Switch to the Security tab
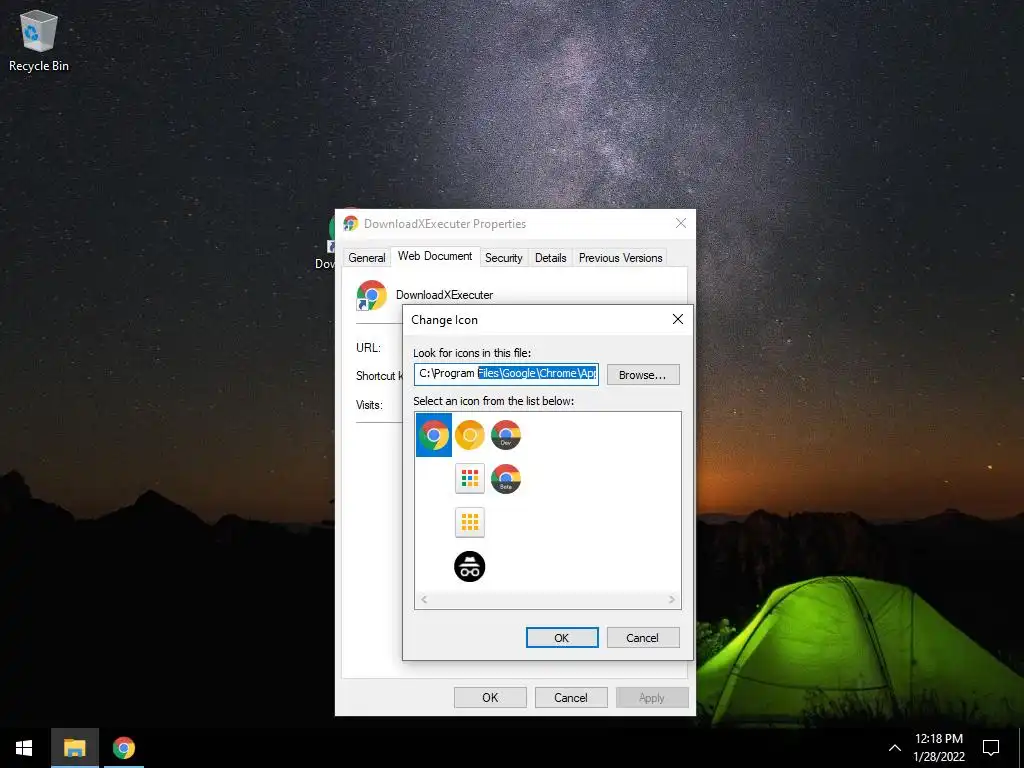The height and width of the screenshot is (768, 1024). pos(504,258)
